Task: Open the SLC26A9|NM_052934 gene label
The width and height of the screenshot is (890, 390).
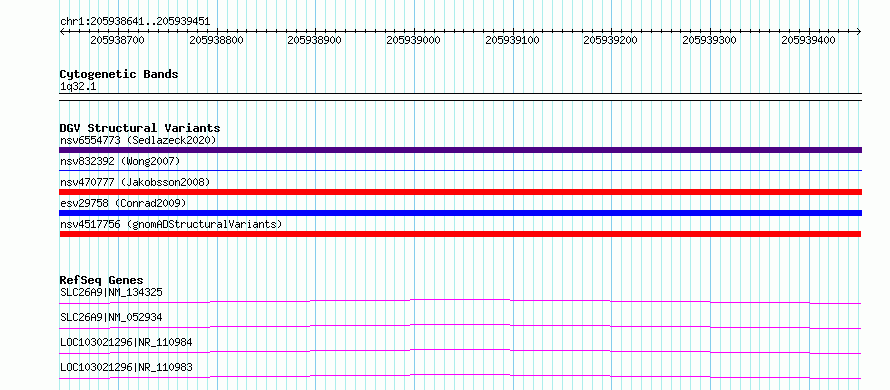Action: pyautogui.click(x=111, y=317)
